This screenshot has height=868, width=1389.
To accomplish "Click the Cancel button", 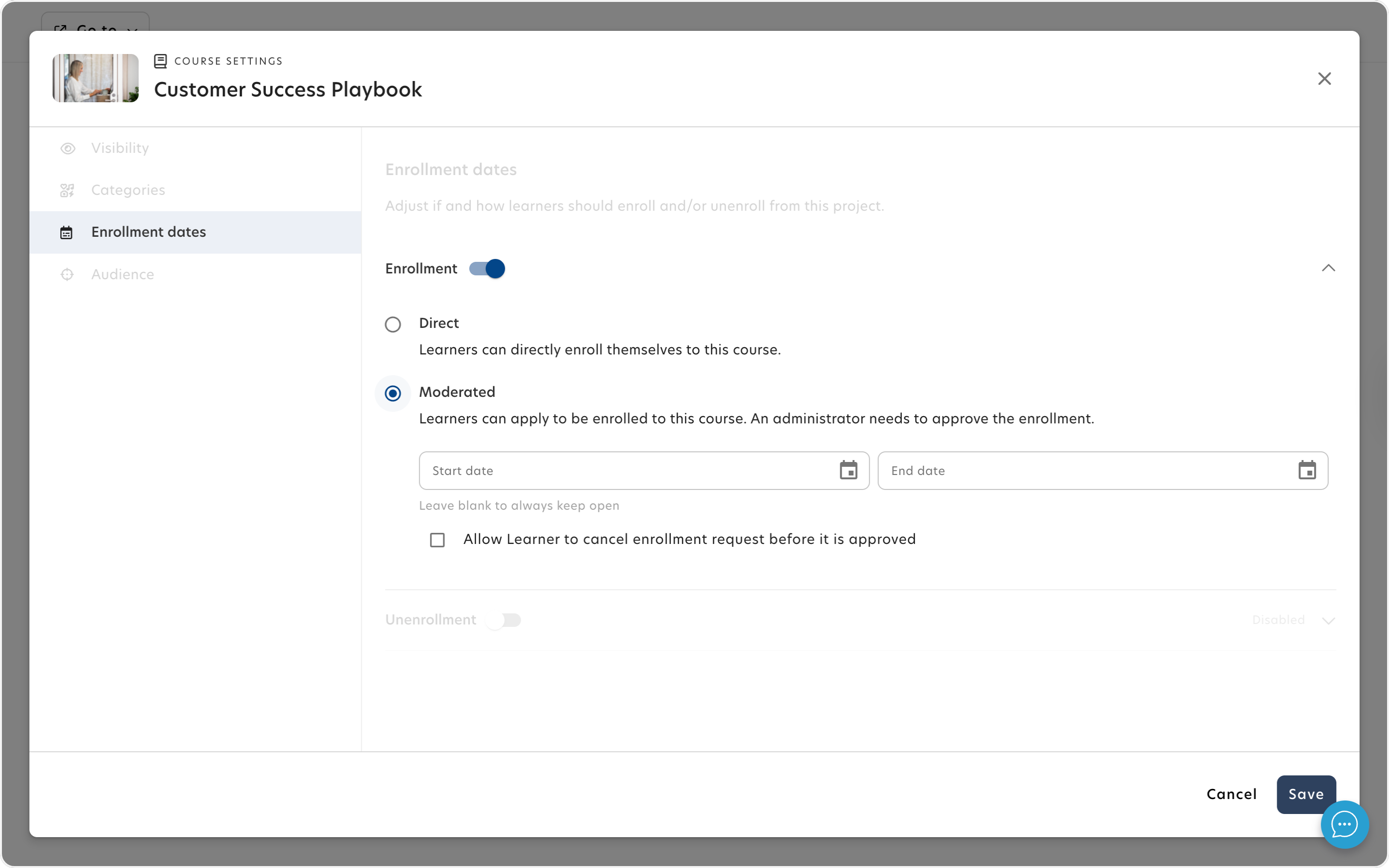I will tap(1231, 794).
